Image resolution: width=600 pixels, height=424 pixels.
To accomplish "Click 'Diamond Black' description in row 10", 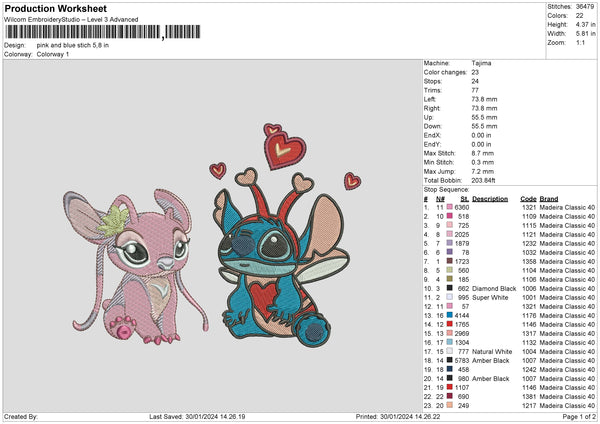I will pyautogui.click(x=494, y=288).
